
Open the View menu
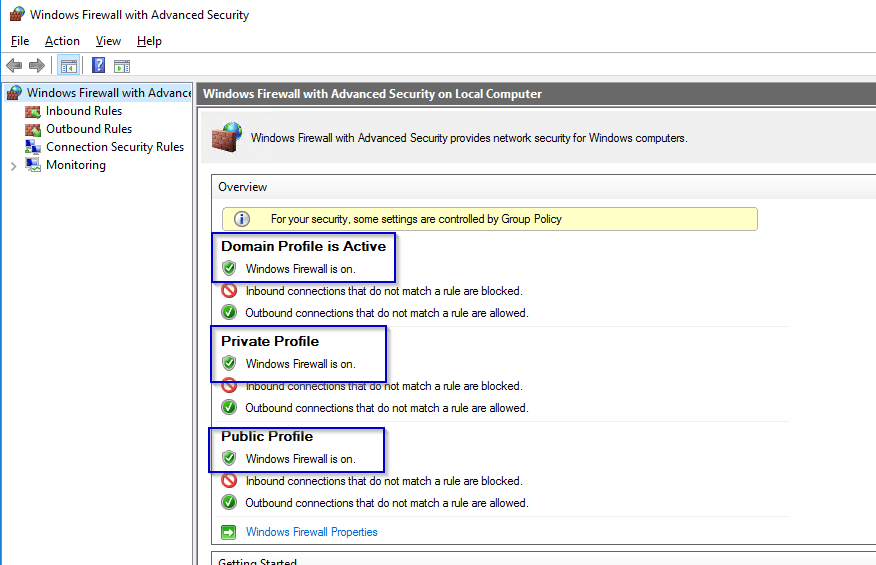click(x=108, y=41)
